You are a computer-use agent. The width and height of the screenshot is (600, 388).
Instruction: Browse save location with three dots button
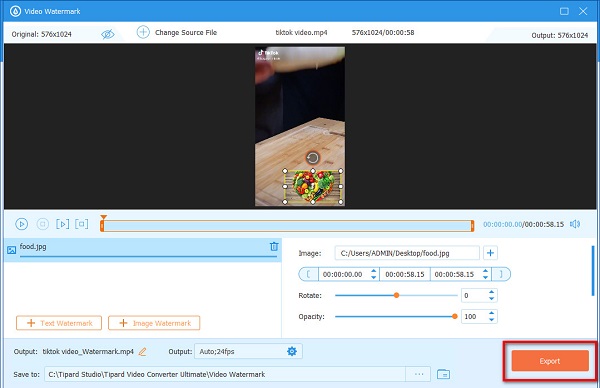tap(419, 374)
